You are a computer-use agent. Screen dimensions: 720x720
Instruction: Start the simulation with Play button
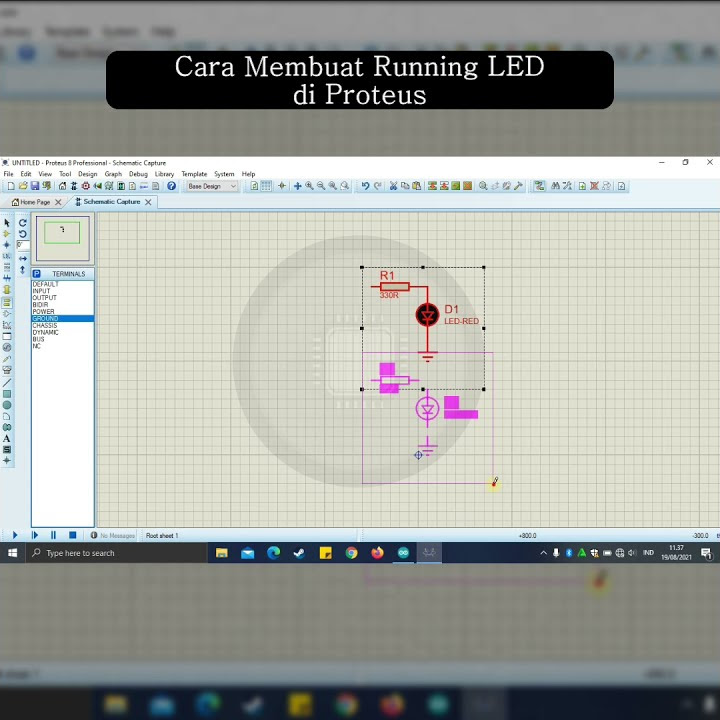pos(15,535)
